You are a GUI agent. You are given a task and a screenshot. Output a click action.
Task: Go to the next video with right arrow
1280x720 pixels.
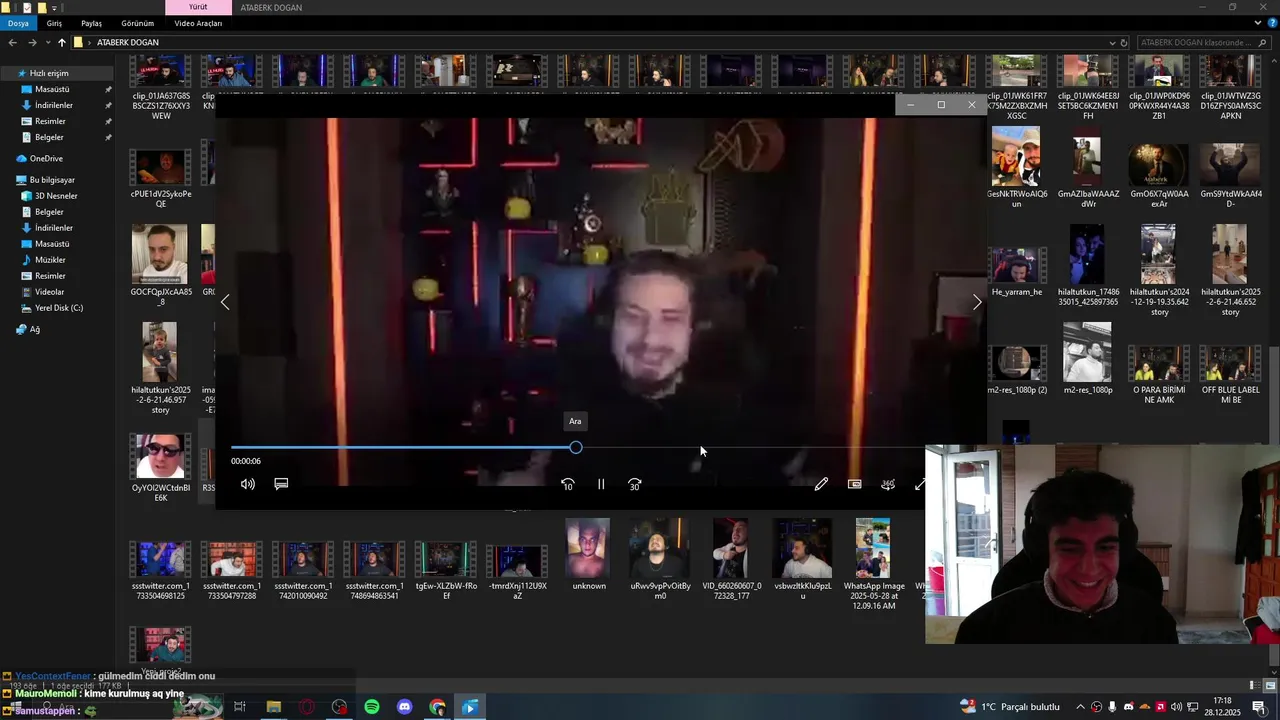977,302
